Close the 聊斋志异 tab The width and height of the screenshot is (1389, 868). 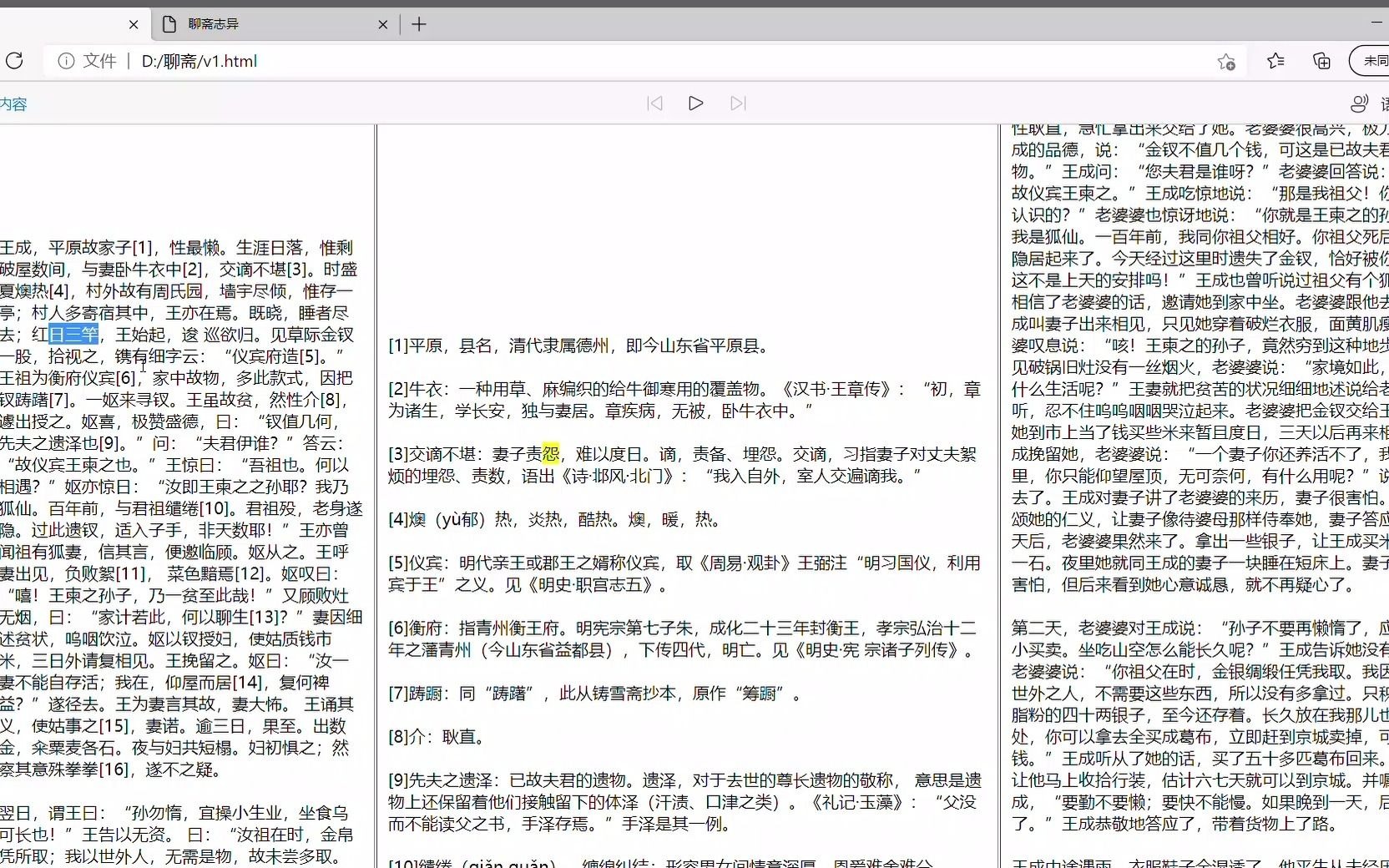coord(383,24)
